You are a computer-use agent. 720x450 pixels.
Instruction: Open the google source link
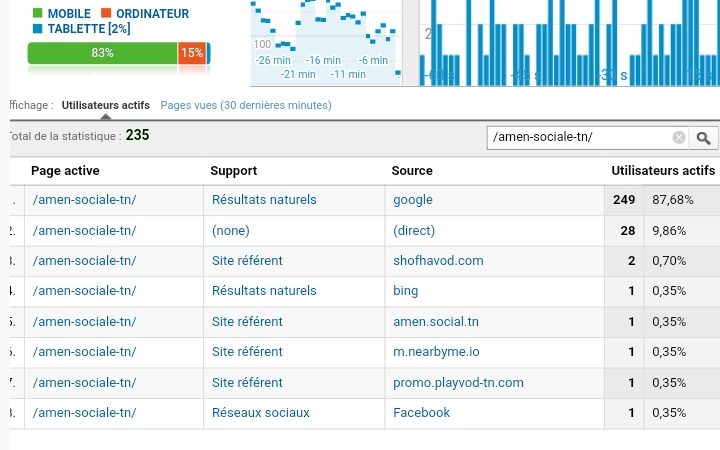(413, 200)
